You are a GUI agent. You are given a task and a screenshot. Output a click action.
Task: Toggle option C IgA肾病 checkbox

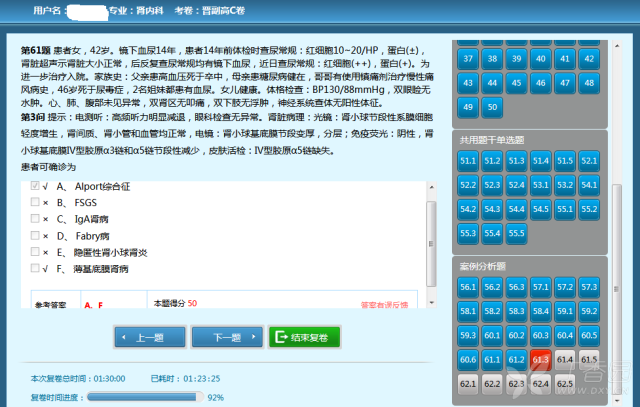36,219
